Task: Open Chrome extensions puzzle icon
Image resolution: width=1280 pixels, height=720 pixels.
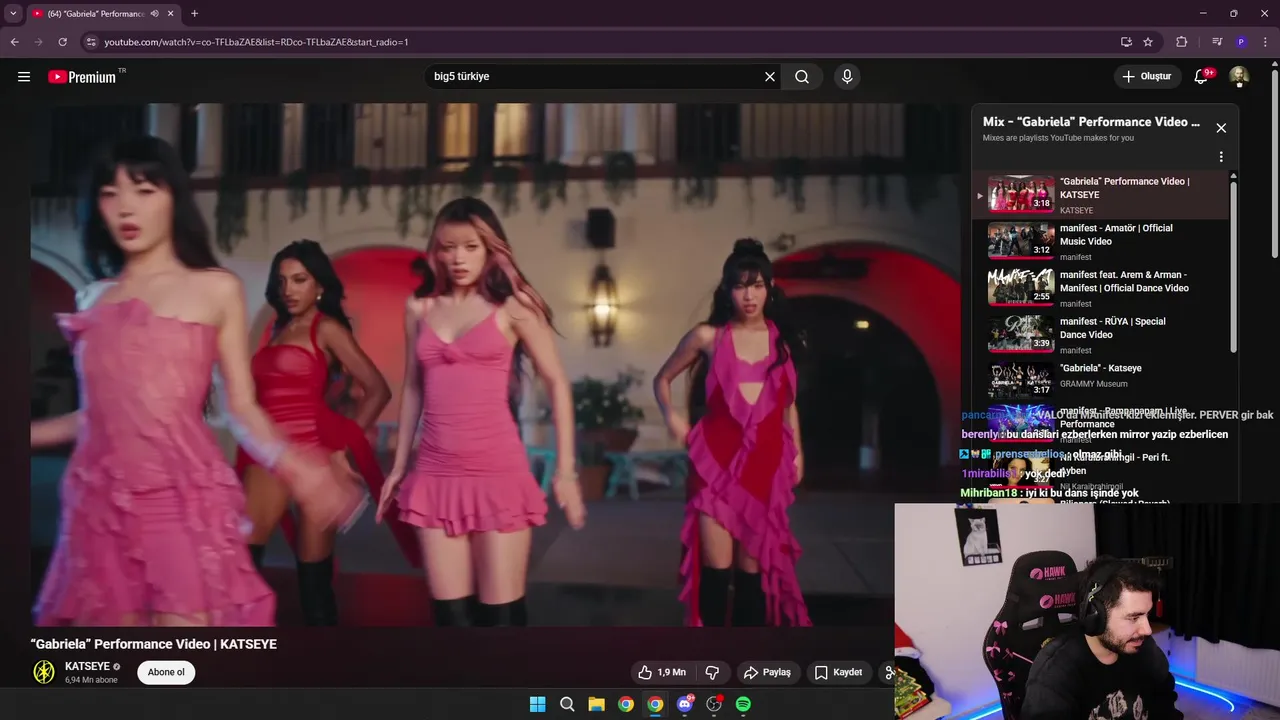Action: click(x=1182, y=42)
